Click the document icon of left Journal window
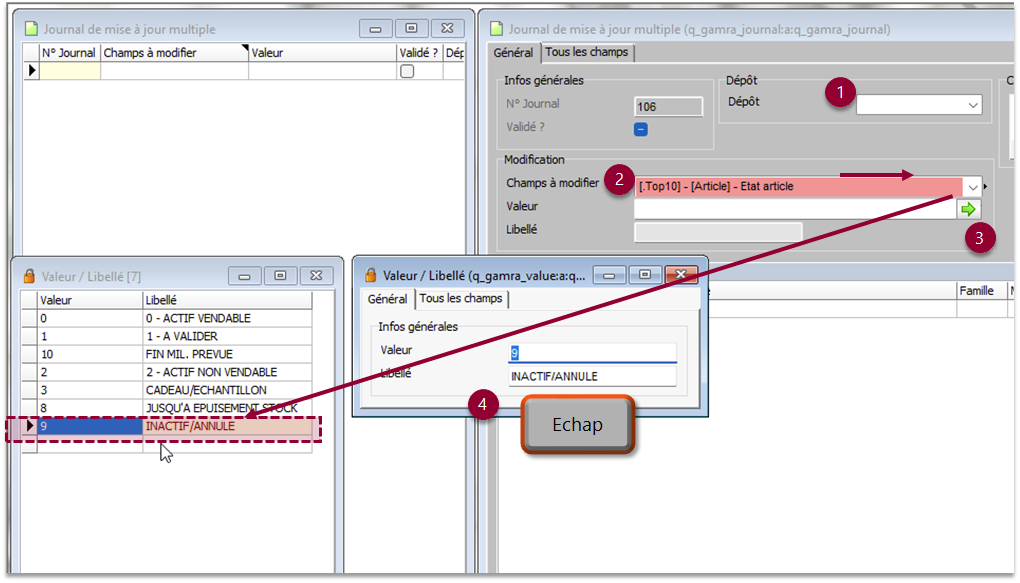The height and width of the screenshot is (583, 1020). pos(30,29)
